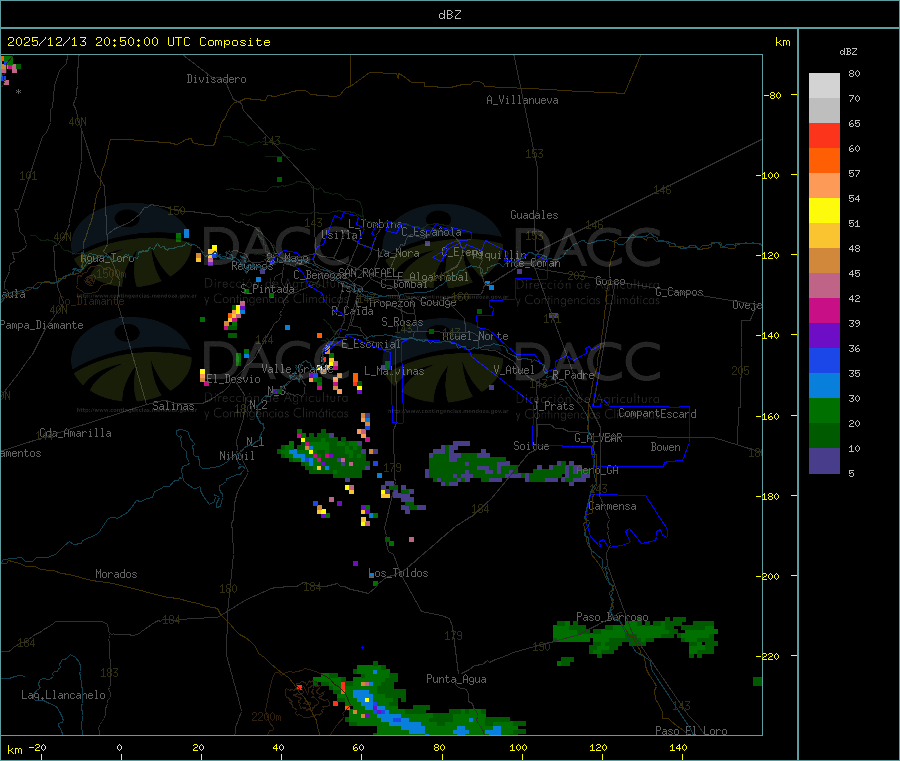
Task: Click the 'Paso El Loro' label
Action: coord(692,731)
